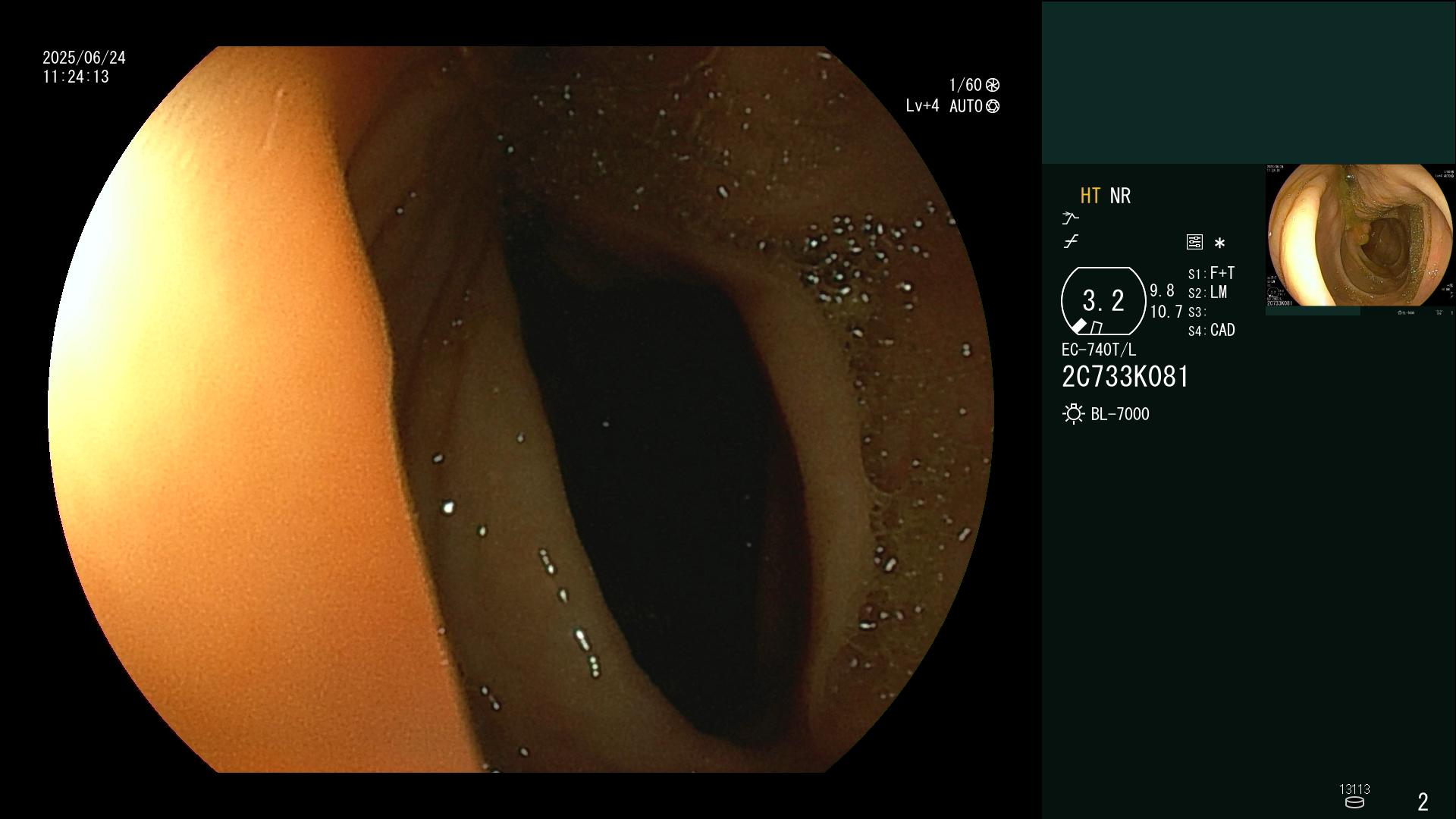This screenshot has width=1456, height=819.
Task: Click the NR noise reduction label
Action: 1120,196
